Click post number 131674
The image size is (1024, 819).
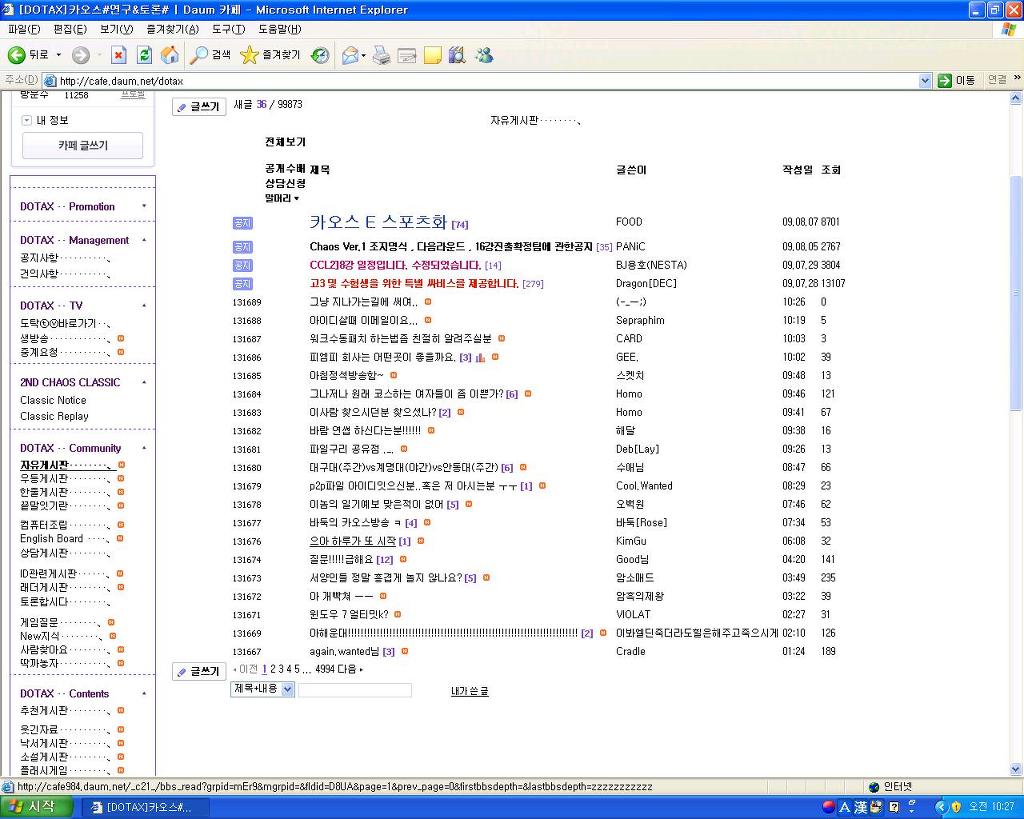pos(247,560)
